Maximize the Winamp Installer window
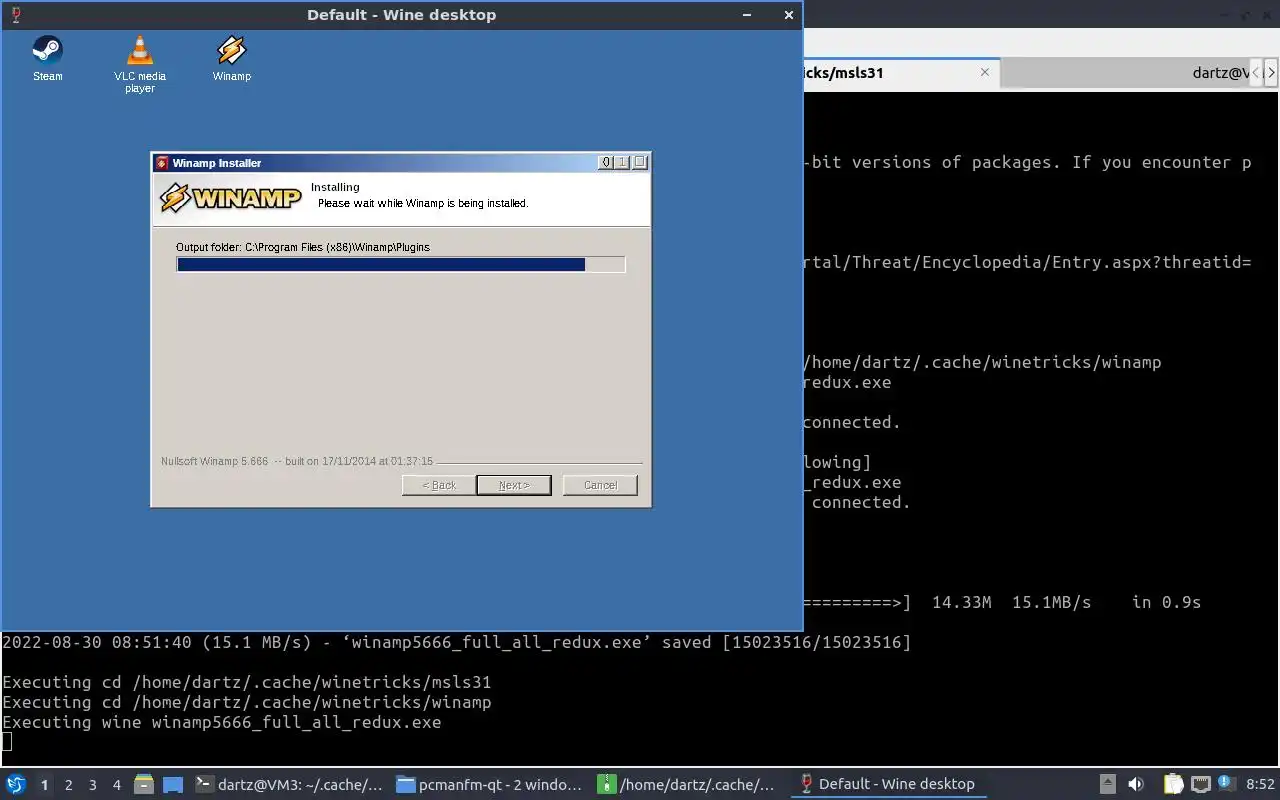 pos(623,162)
